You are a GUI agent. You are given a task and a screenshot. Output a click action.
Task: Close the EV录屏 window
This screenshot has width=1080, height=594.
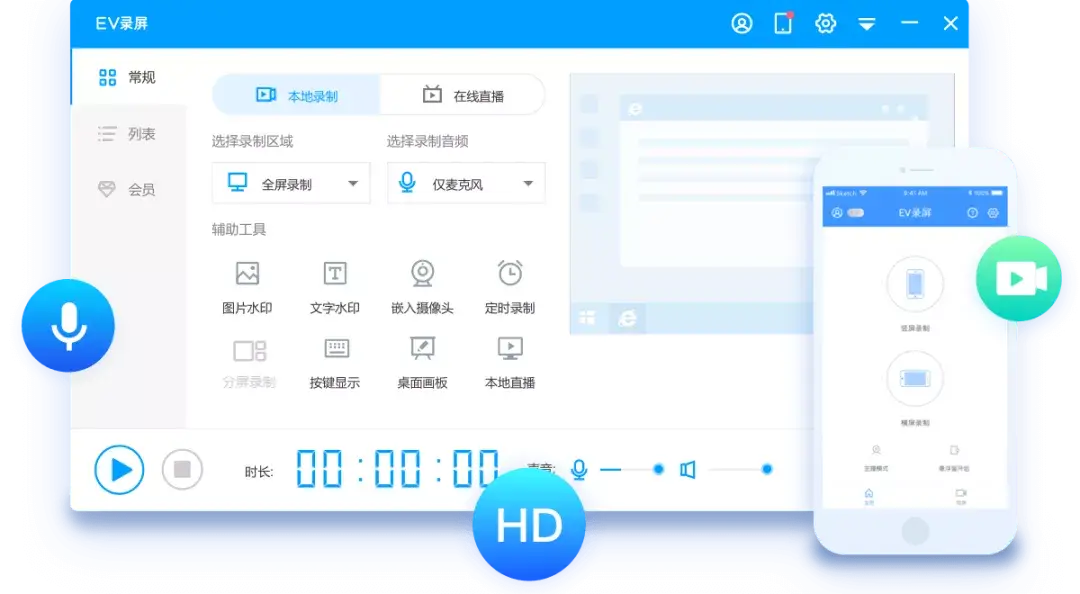pos(951,23)
